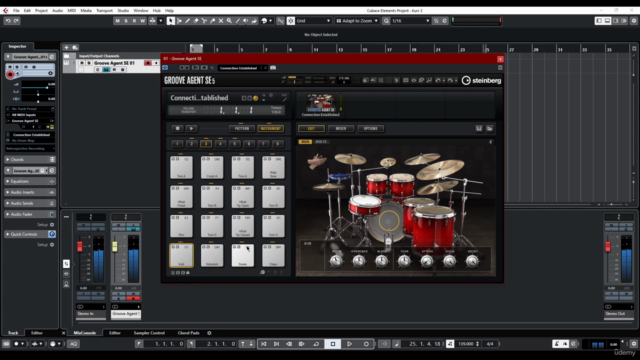Select the Zoom magnifier tool
Screen dimensions: 640x360
pyautogui.click(x=229, y=21)
